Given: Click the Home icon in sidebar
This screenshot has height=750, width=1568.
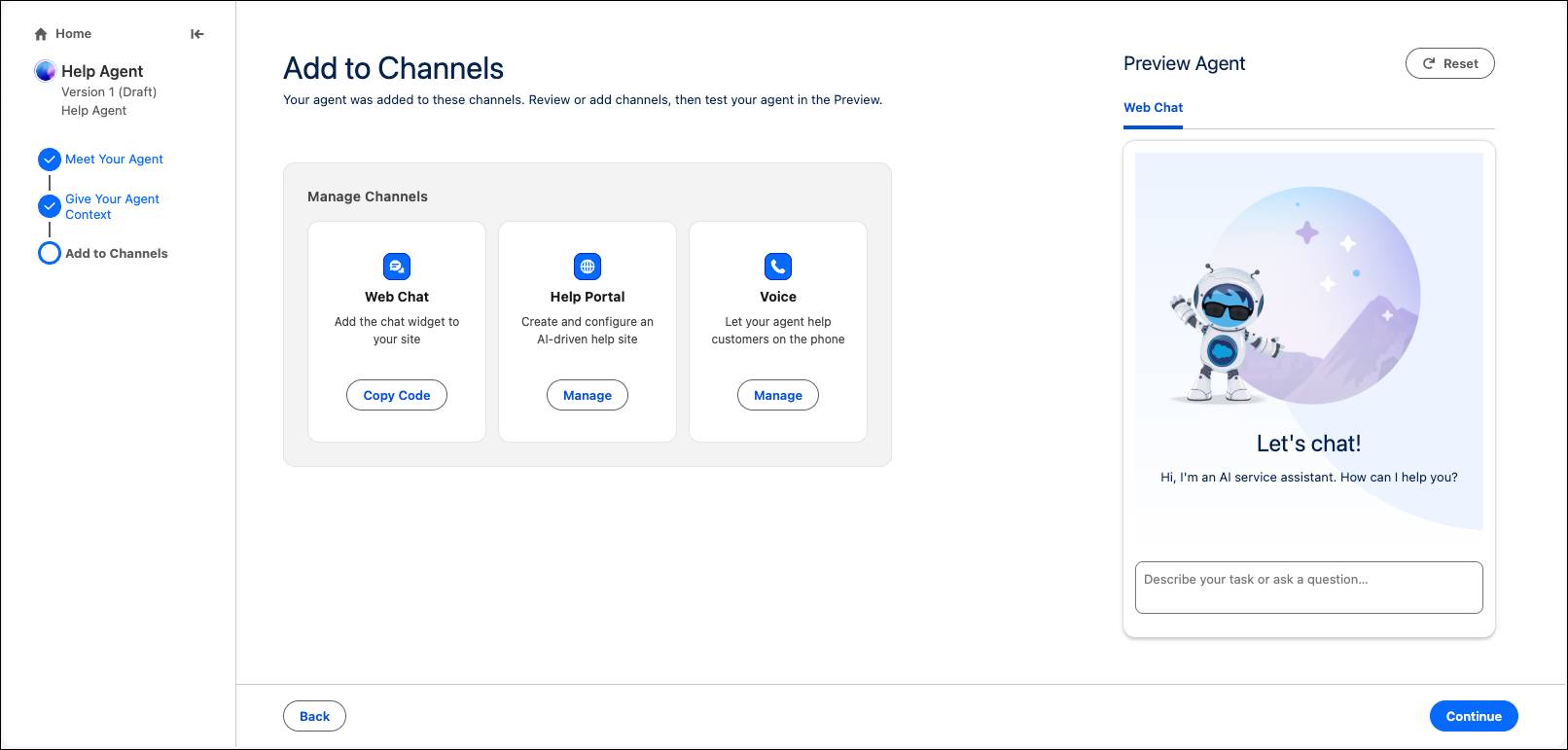Looking at the screenshot, I should pos(41,34).
